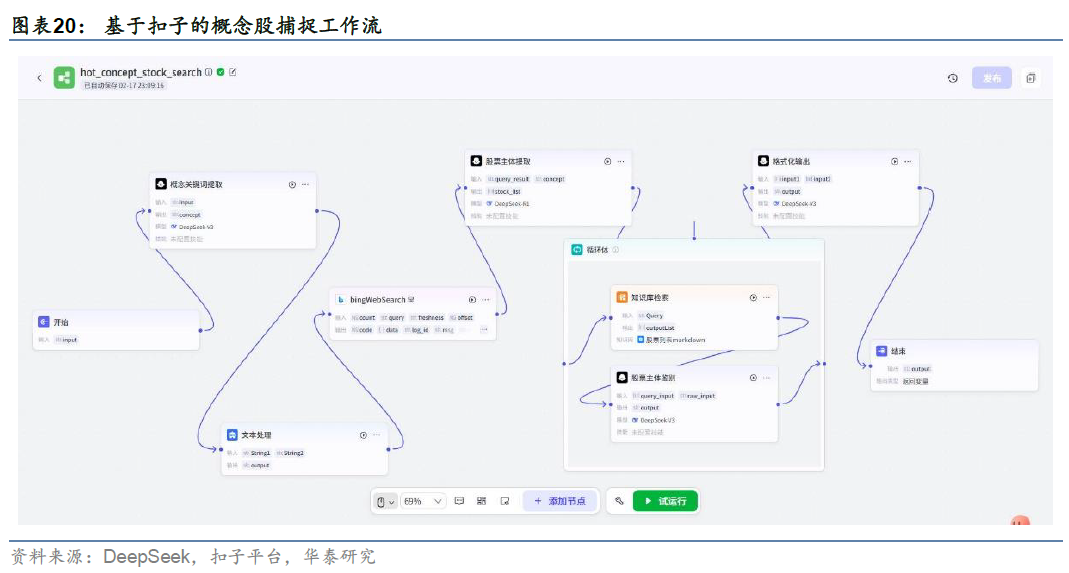
Task: Run the 格式化输出 node with its play icon
Action: [x=894, y=162]
